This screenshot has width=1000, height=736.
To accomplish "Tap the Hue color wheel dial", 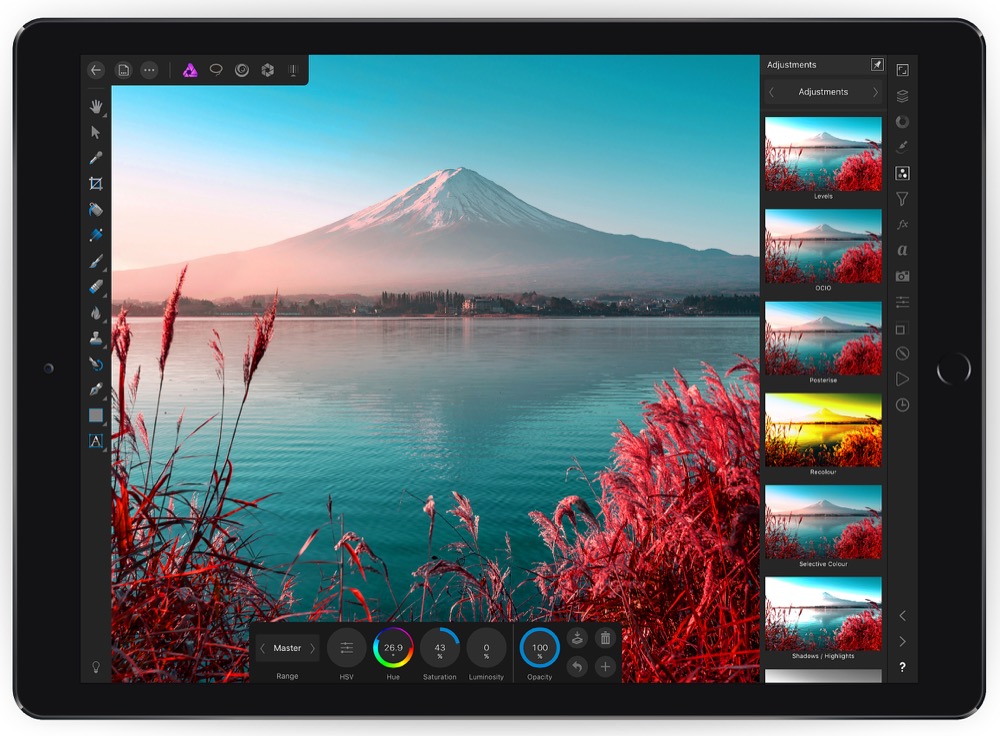I will [393, 648].
